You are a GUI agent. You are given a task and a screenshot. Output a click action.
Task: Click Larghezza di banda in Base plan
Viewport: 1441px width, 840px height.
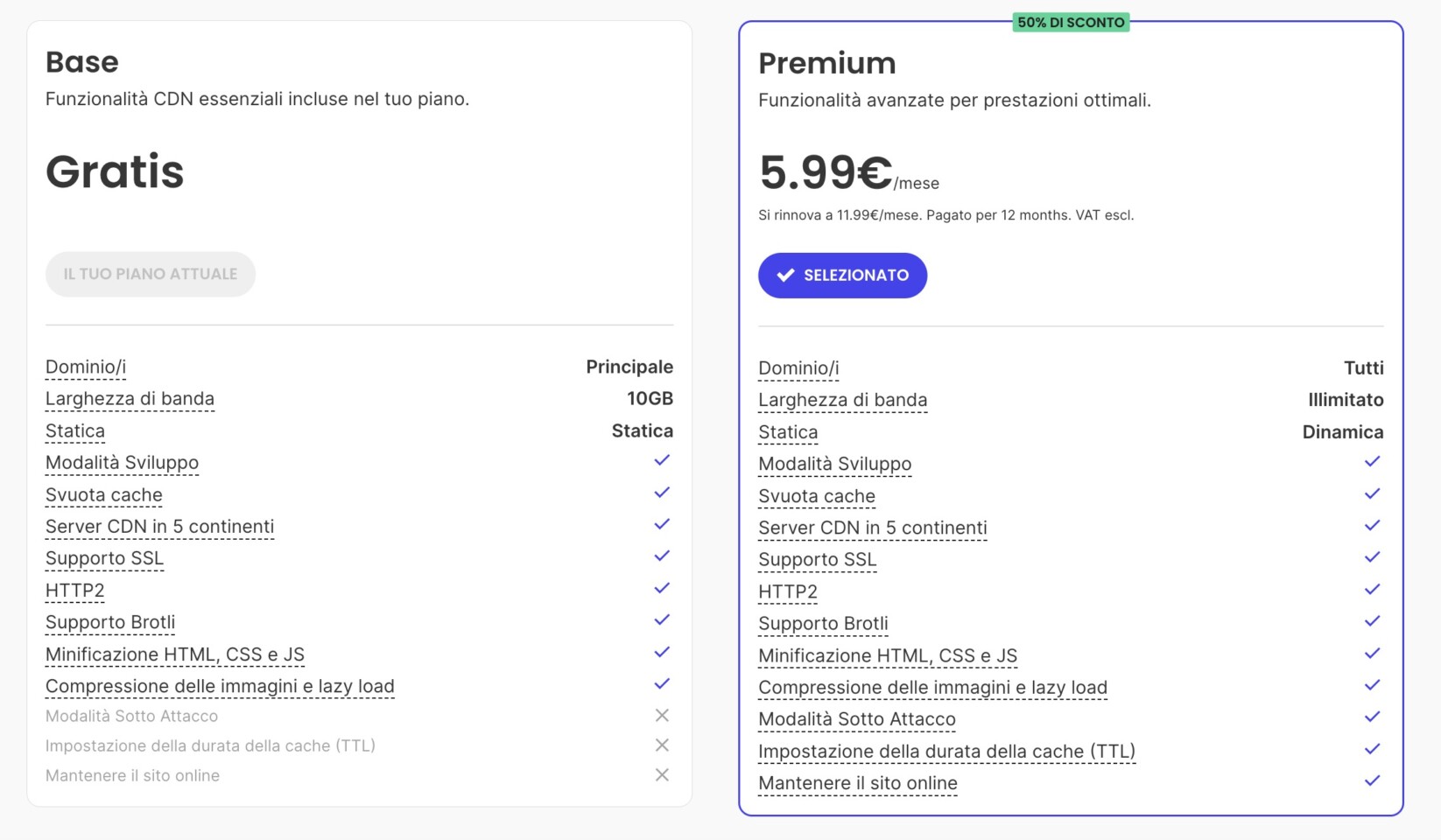pos(130,399)
